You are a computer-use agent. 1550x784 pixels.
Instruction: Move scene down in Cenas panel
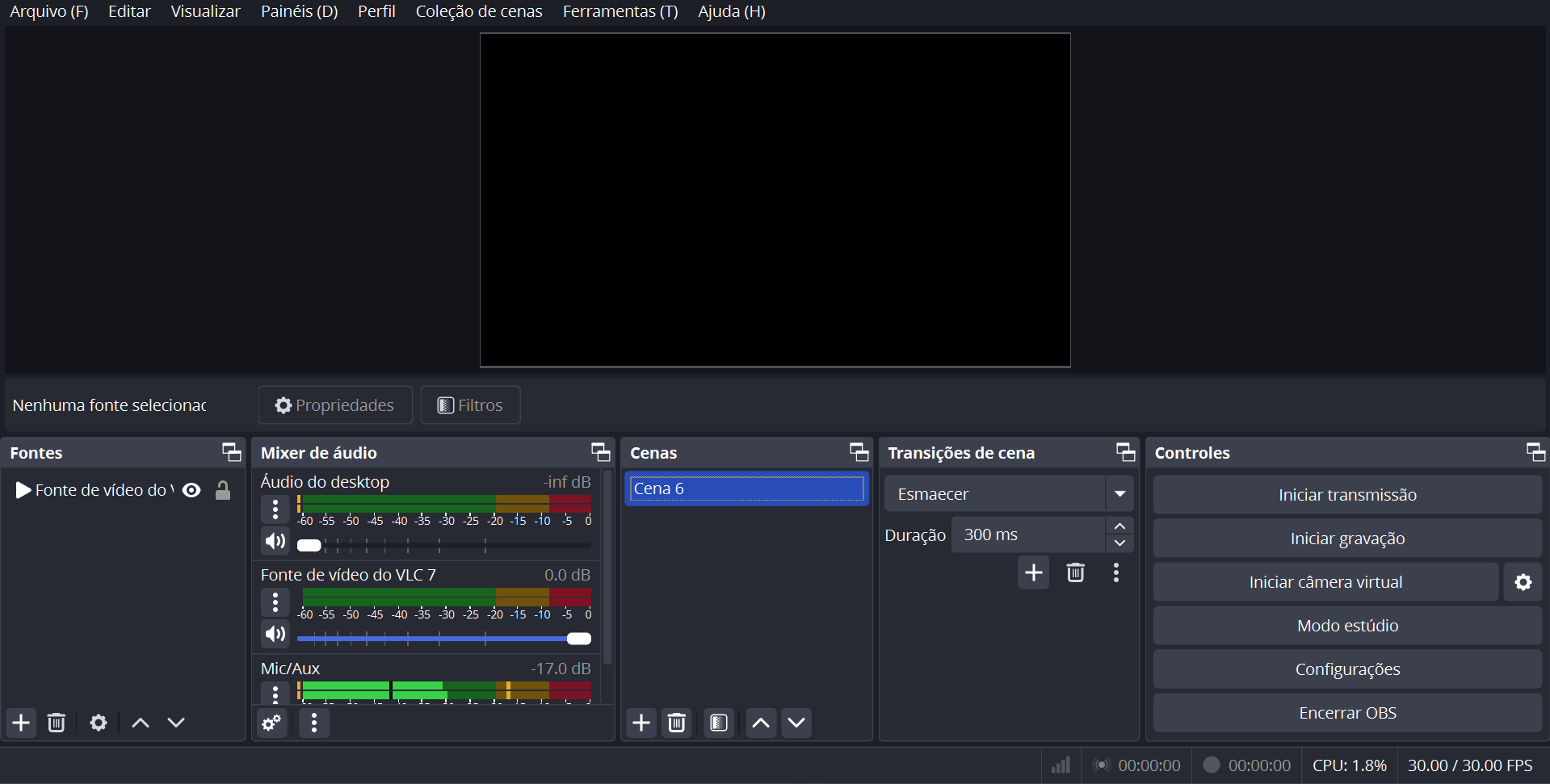796,723
